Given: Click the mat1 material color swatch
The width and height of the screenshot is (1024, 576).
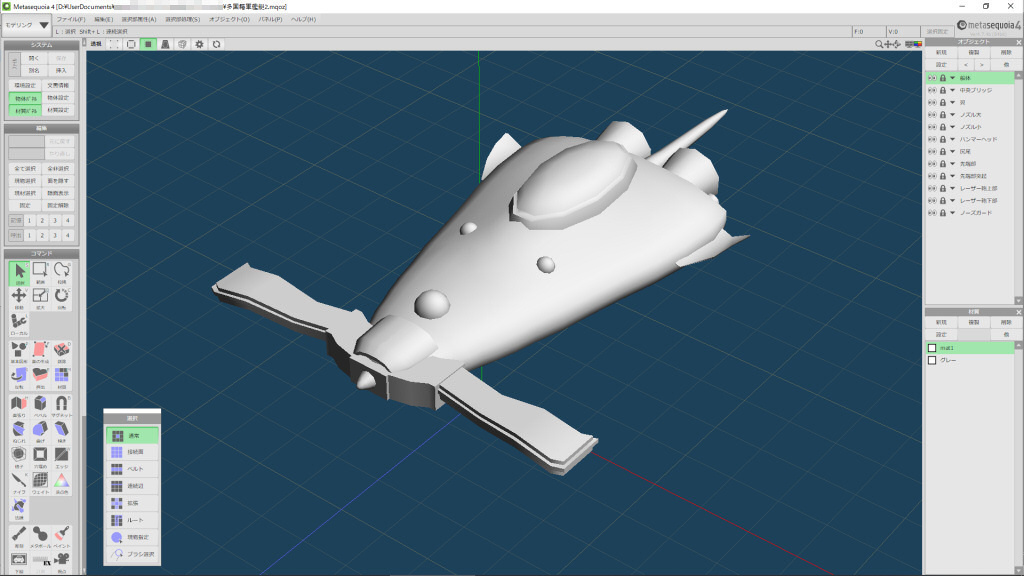Looking at the screenshot, I should pyautogui.click(x=932, y=348).
